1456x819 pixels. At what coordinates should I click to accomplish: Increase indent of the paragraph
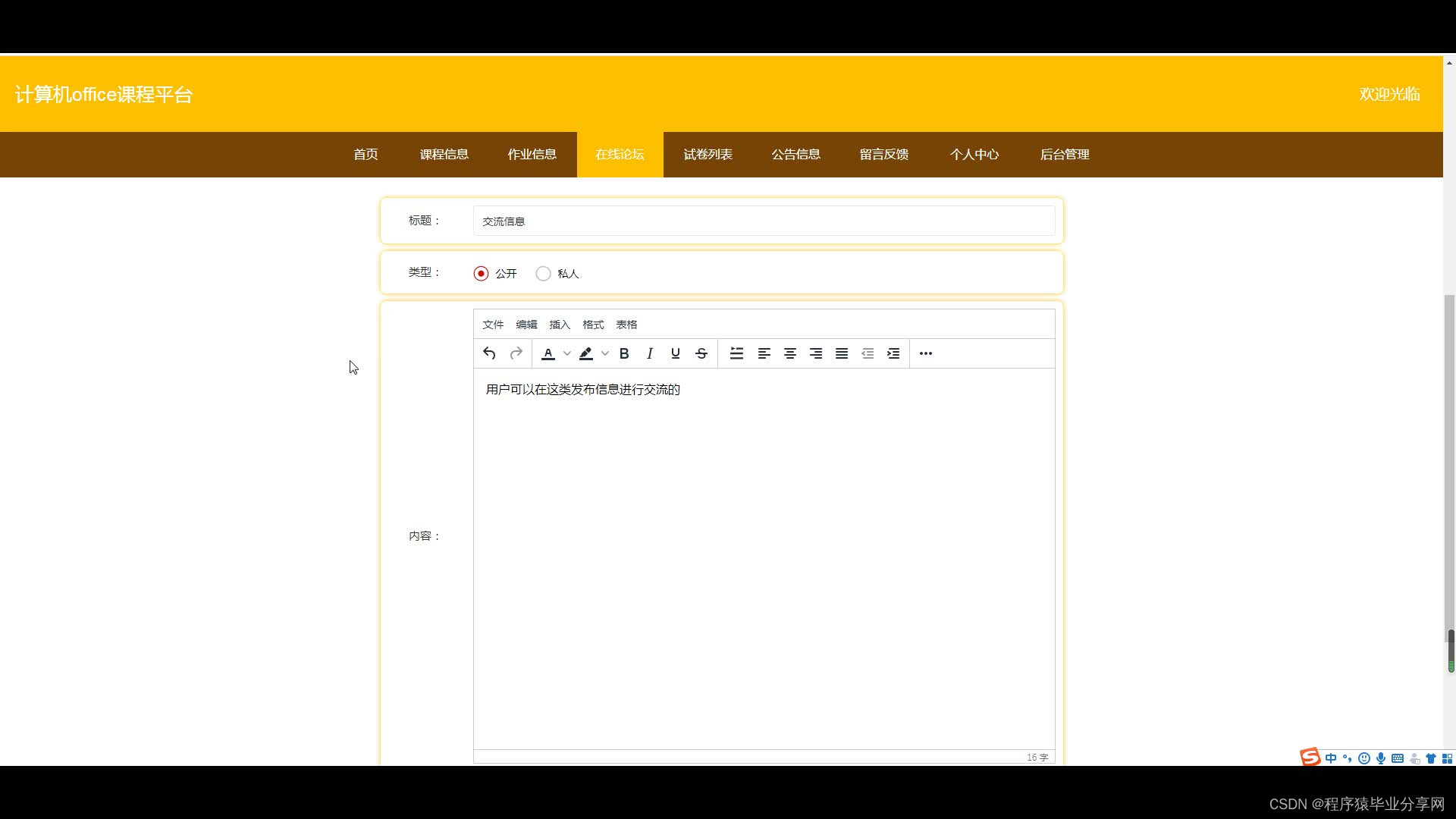pos(893,353)
